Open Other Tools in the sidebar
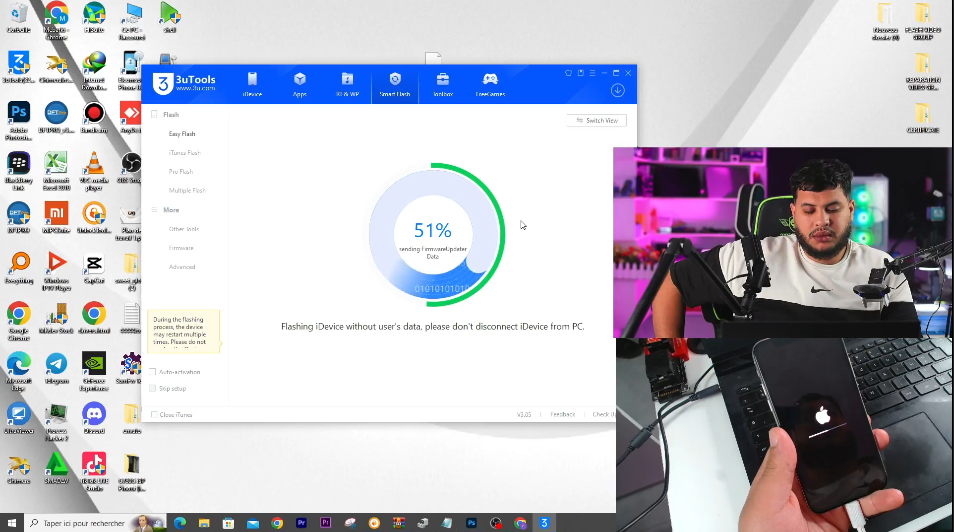The image size is (954, 532). tap(184, 229)
